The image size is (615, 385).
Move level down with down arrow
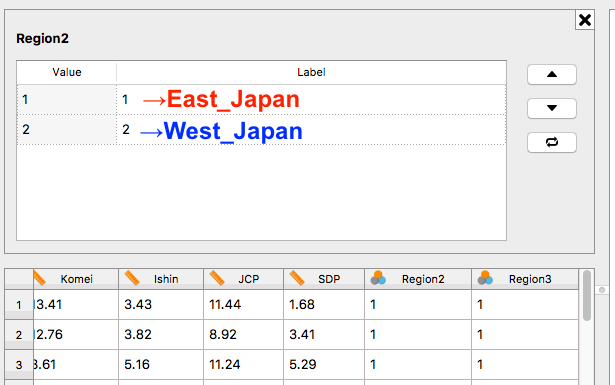[551, 108]
